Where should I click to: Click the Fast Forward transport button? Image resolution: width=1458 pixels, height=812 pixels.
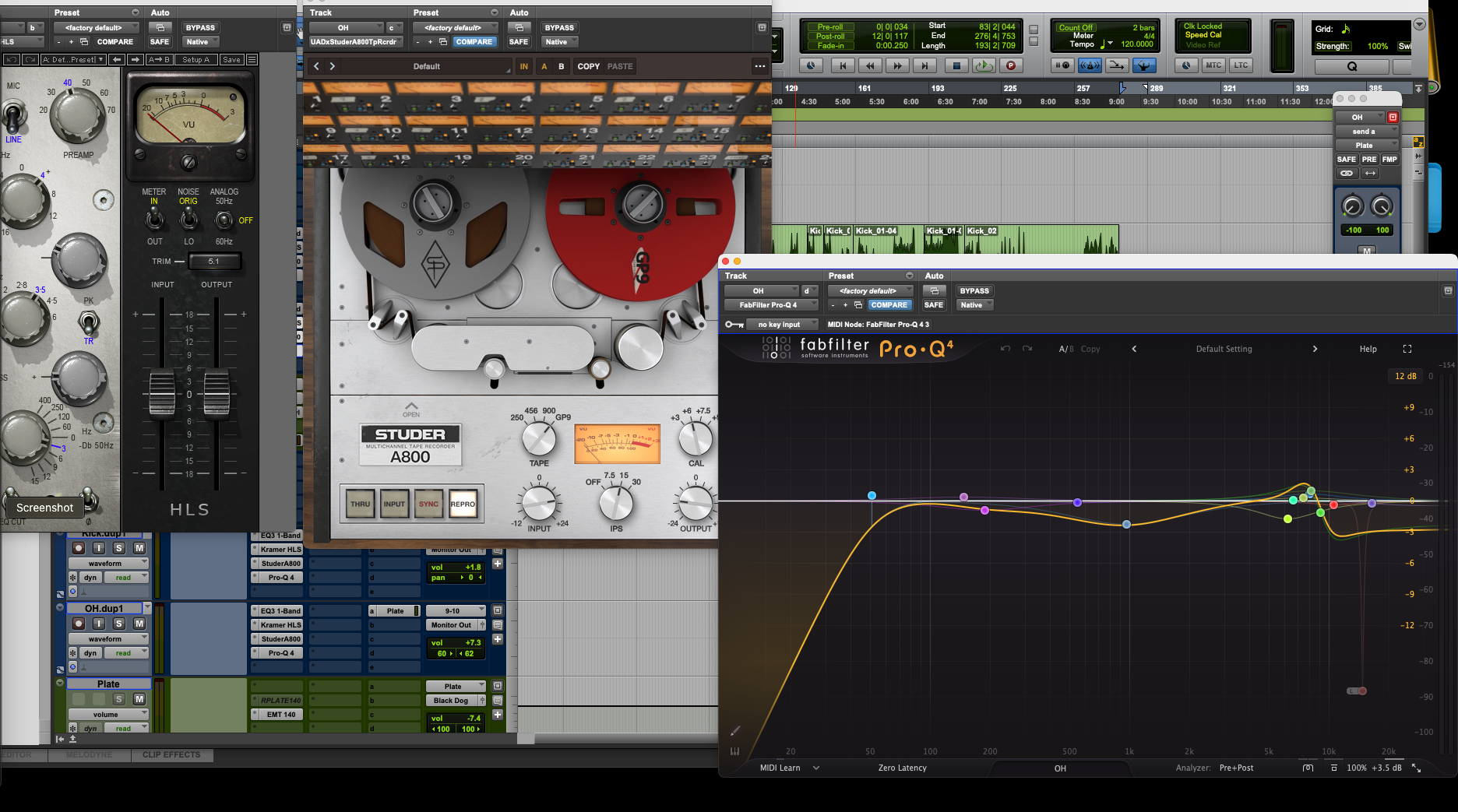(x=898, y=66)
